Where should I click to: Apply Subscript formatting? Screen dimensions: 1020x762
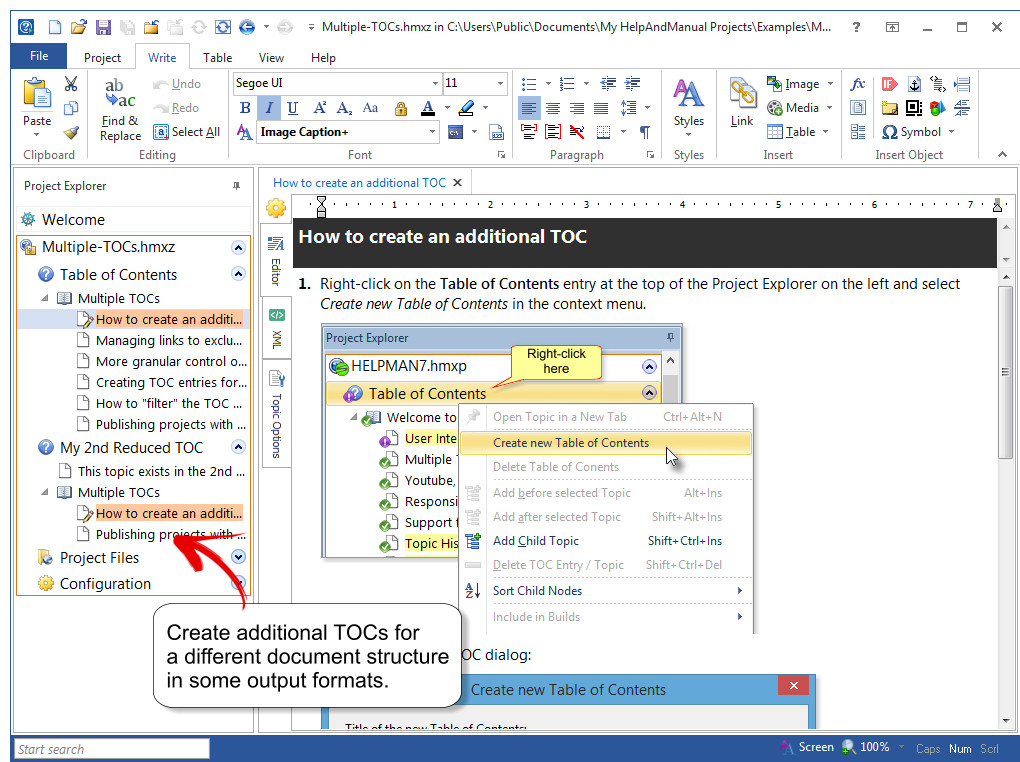pos(344,108)
